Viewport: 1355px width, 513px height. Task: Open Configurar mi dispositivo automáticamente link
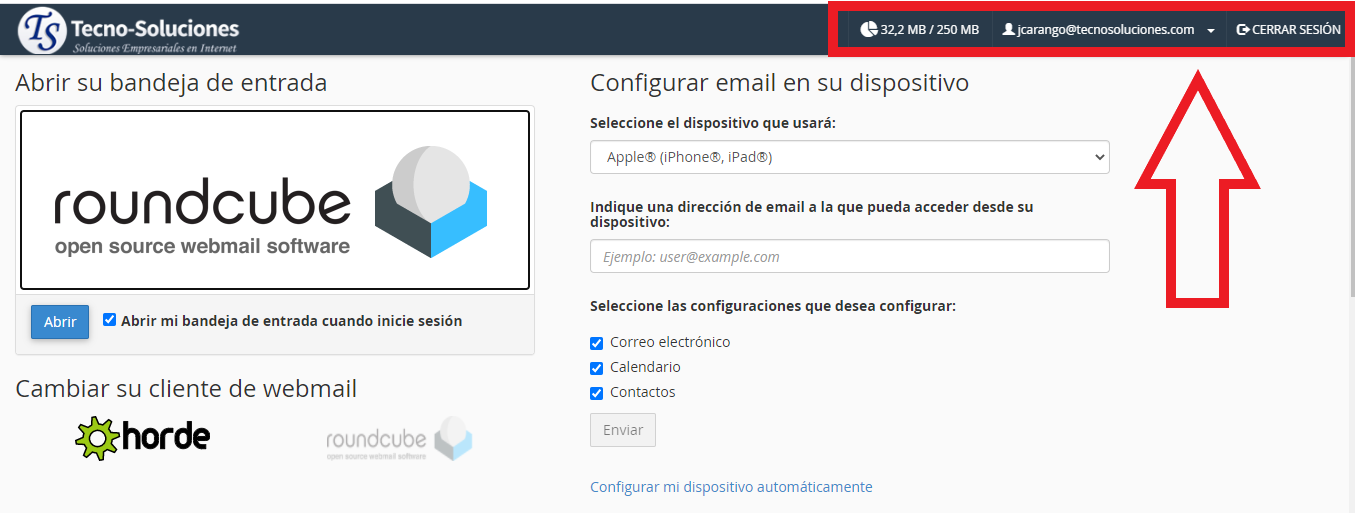(x=731, y=487)
